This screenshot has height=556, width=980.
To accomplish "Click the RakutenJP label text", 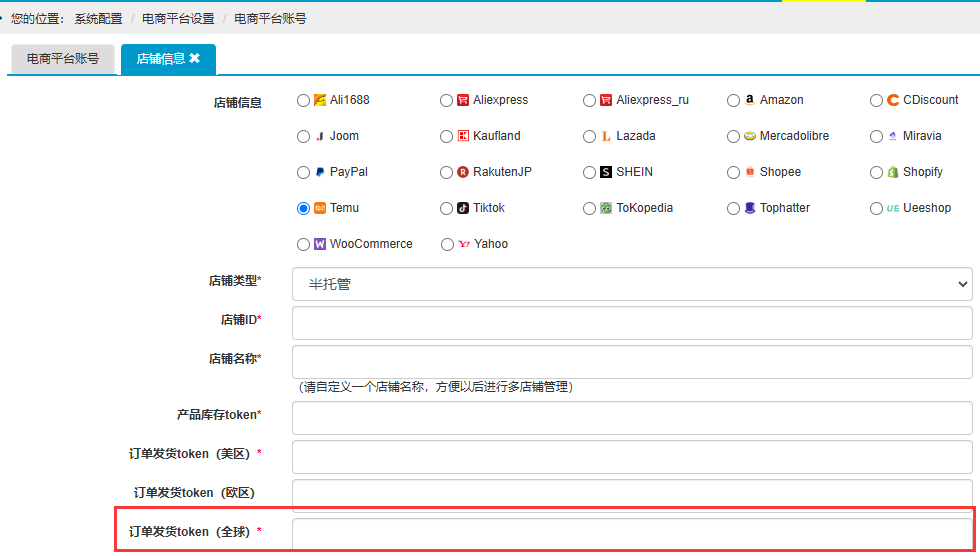I will coord(502,172).
